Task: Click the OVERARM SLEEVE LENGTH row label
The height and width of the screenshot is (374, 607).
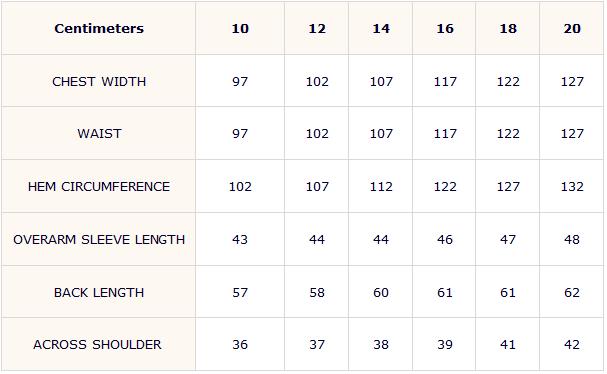Action: (99, 240)
